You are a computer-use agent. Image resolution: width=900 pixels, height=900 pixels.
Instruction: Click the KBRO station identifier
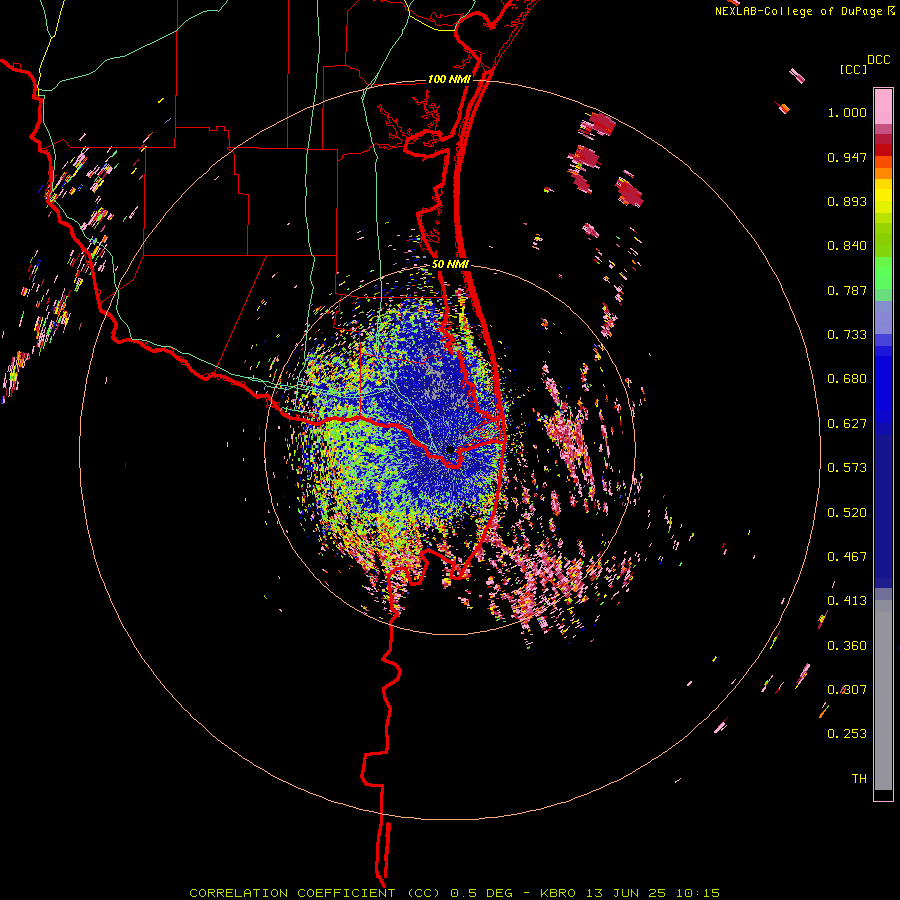click(557, 893)
